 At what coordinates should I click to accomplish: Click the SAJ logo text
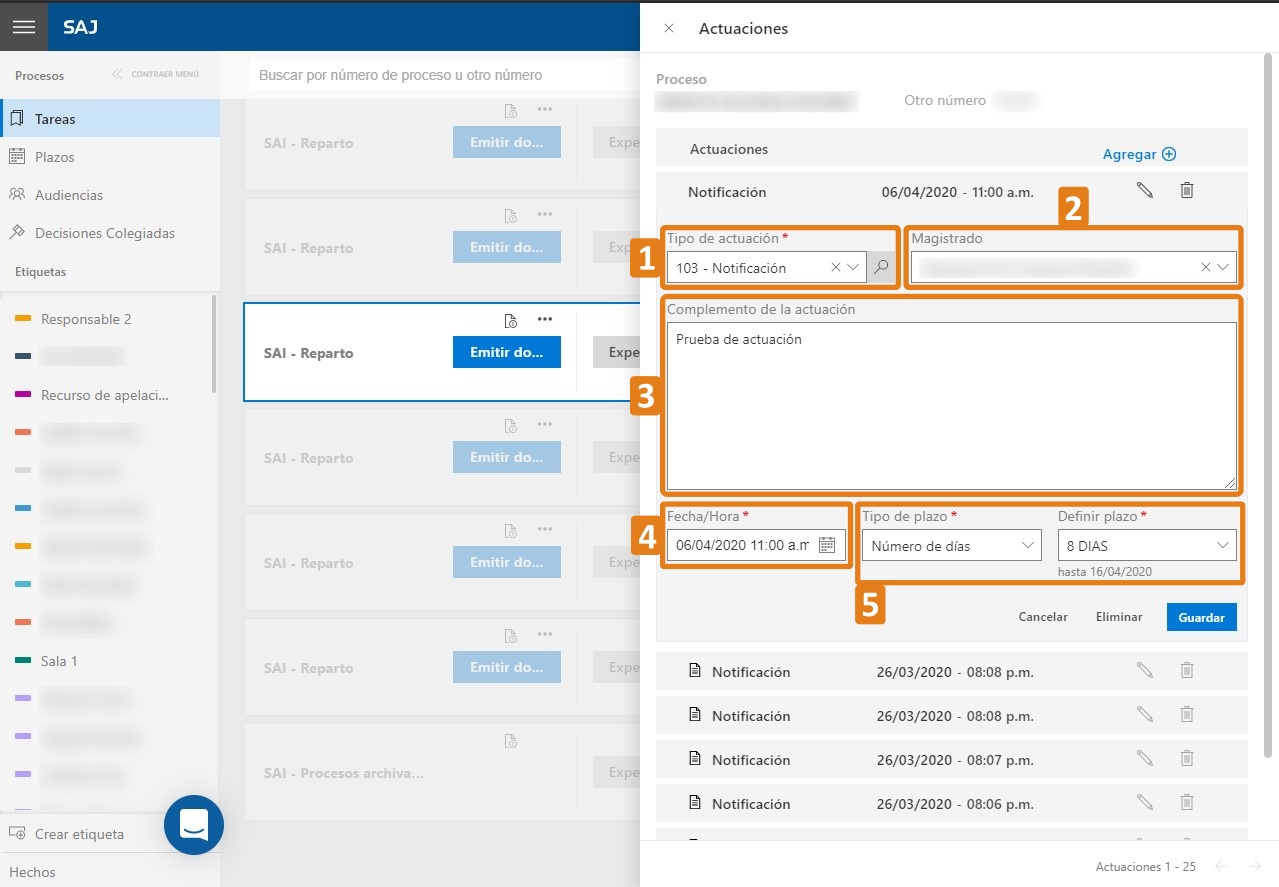click(81, 27)
